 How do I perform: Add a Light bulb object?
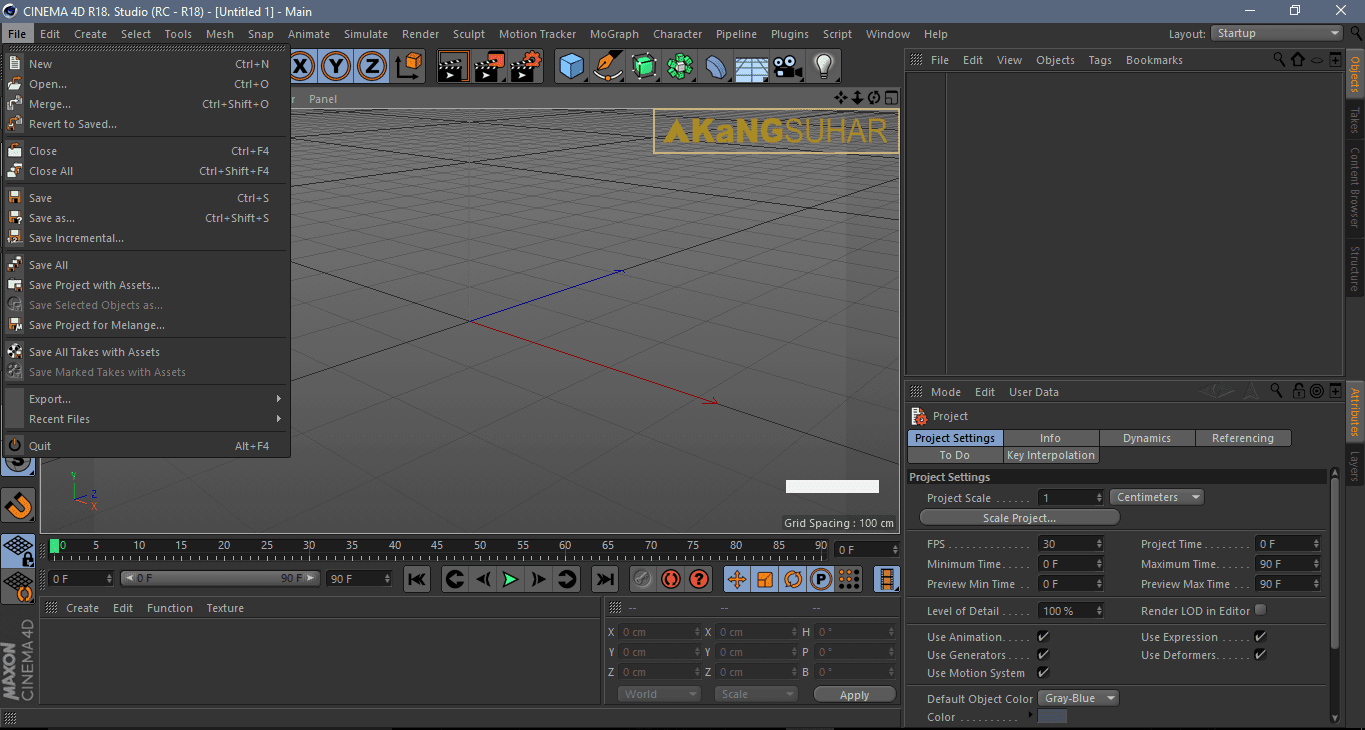coord(823,67)
